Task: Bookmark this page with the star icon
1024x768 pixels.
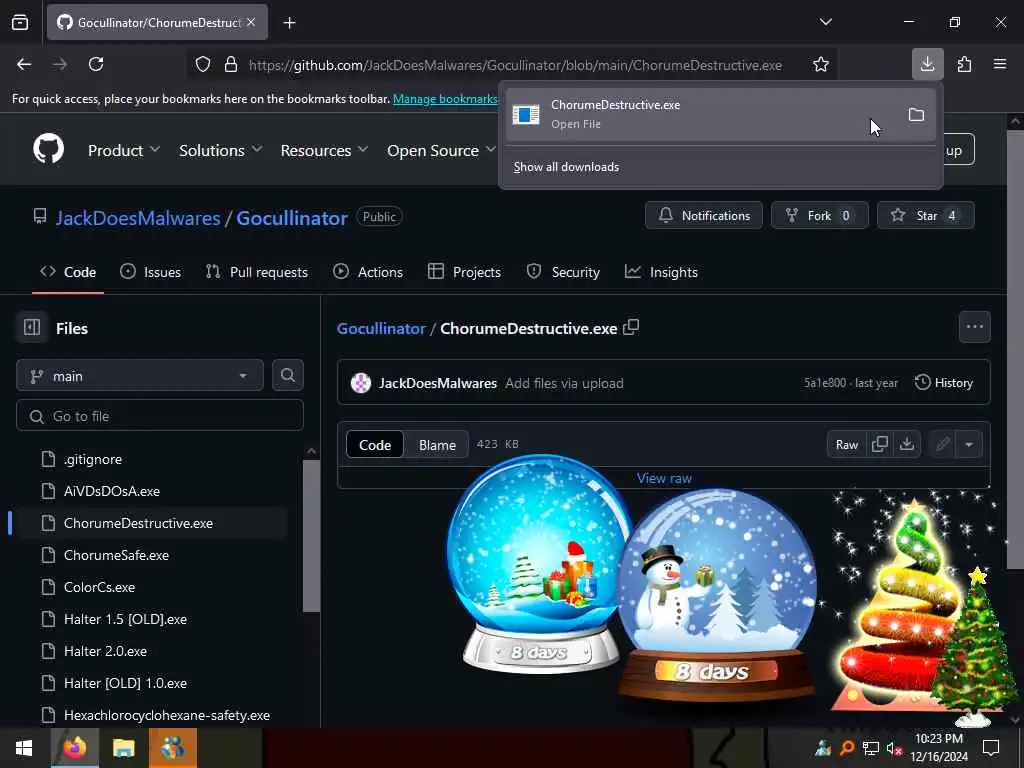Action: (821, 65)
